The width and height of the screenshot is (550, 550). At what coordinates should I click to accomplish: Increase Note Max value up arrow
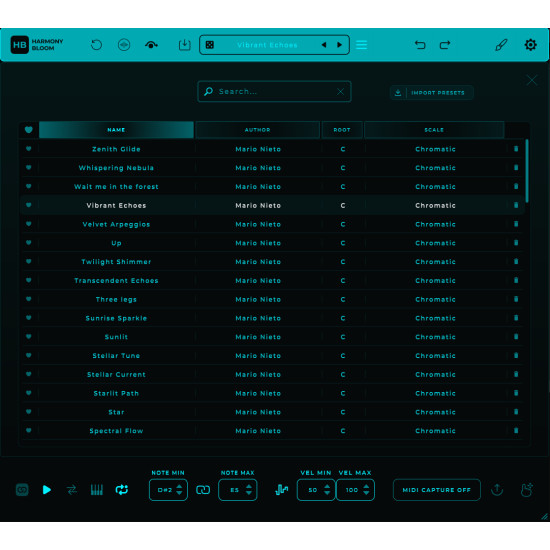click(249, 487)
